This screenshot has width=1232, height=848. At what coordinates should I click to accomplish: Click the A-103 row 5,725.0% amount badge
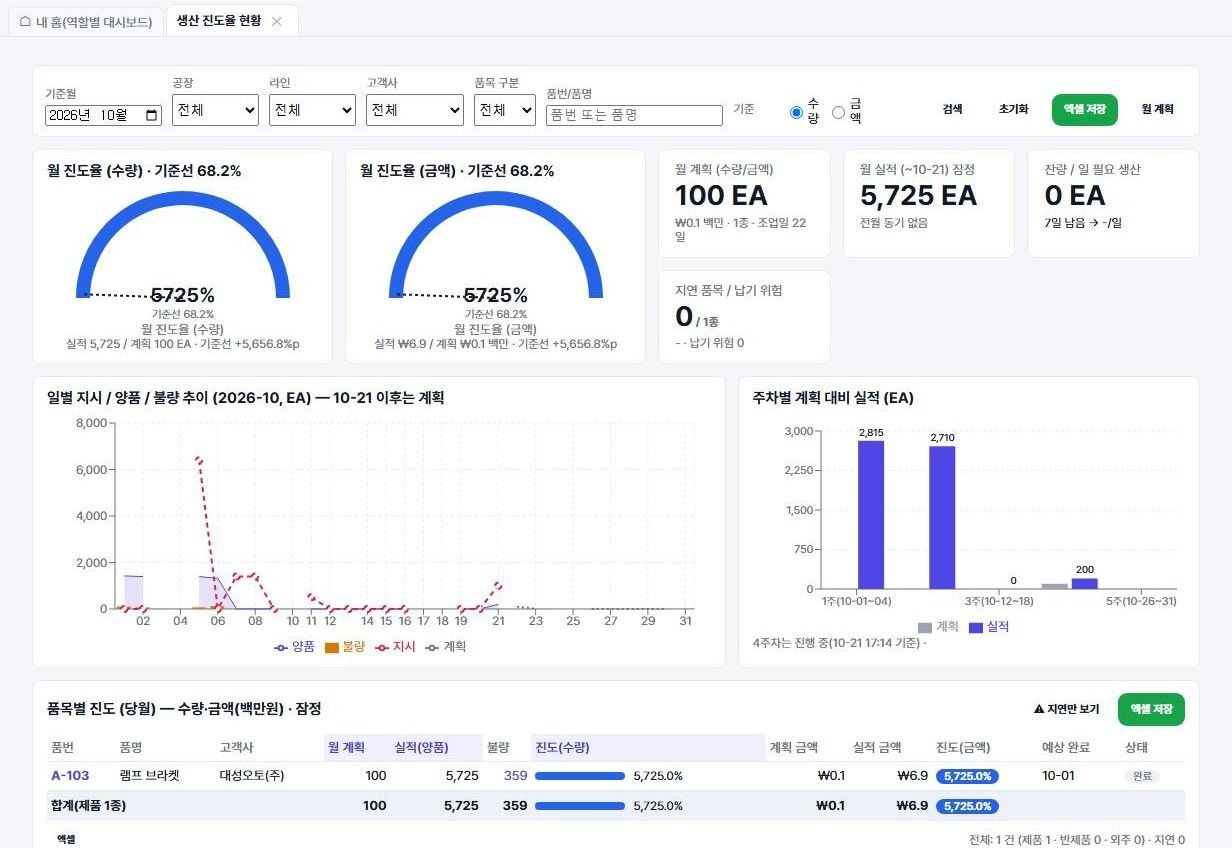point(967,776)
